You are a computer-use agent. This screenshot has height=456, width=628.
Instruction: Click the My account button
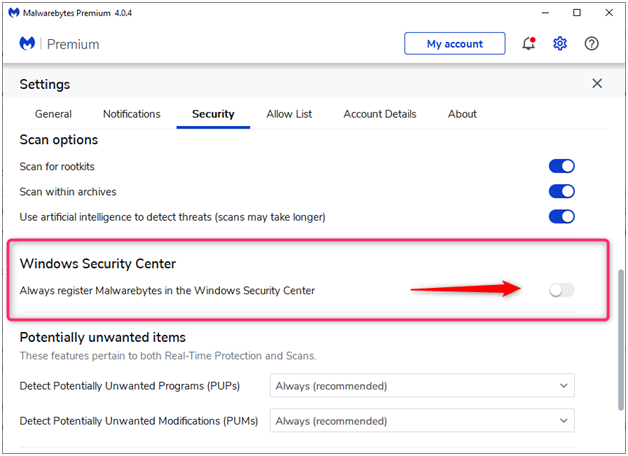(x=455, y=43)
